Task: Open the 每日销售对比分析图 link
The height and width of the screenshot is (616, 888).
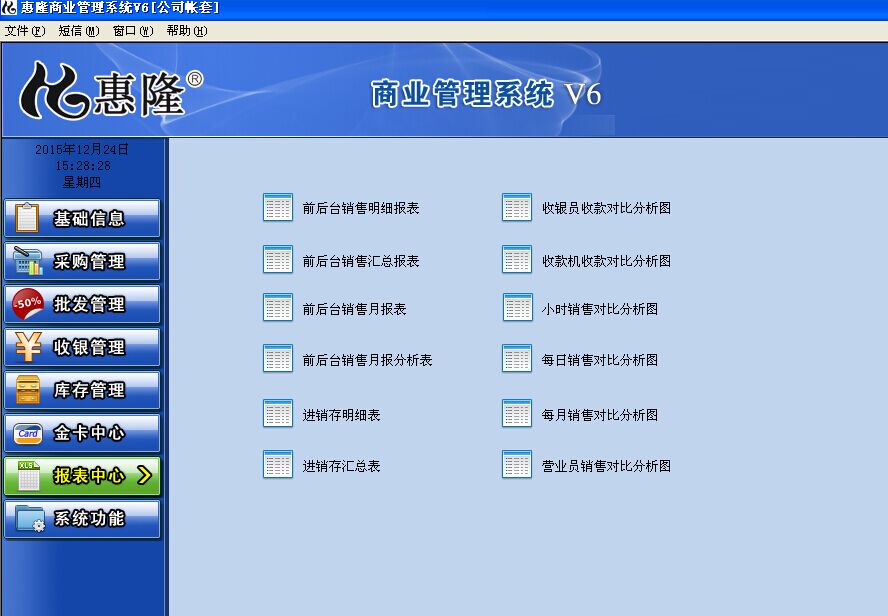Action: (600, 360)
